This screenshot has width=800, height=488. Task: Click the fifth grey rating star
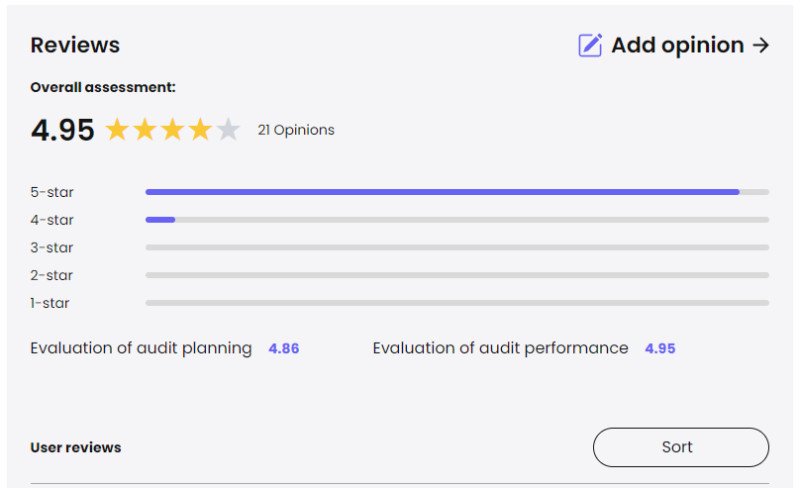229,130
